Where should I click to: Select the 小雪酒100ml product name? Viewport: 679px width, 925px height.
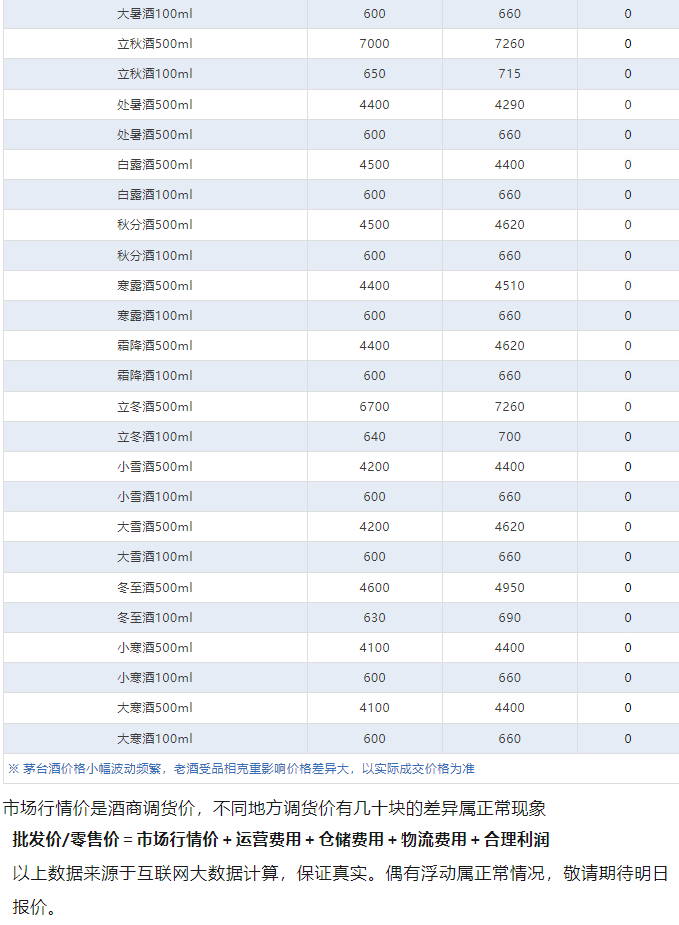click(155, 497)
